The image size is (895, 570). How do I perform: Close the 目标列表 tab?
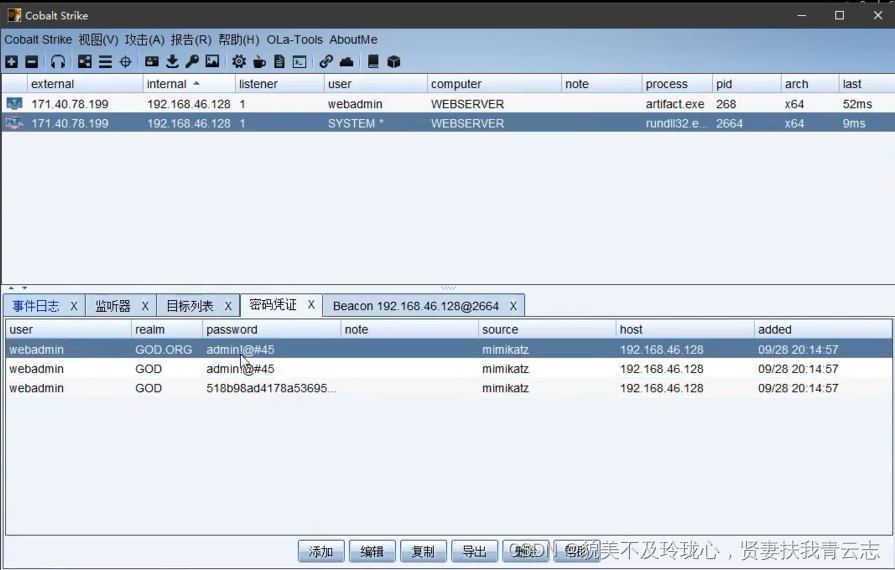[228, 306]
